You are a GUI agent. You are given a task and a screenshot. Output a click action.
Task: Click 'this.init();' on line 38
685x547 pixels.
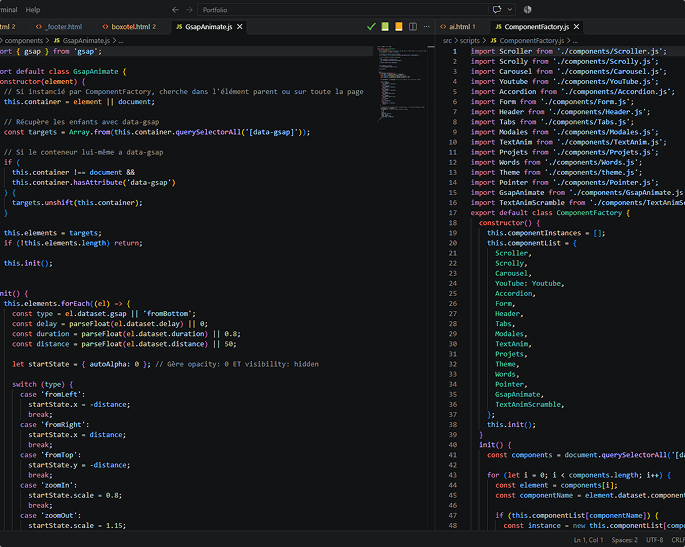511,425
